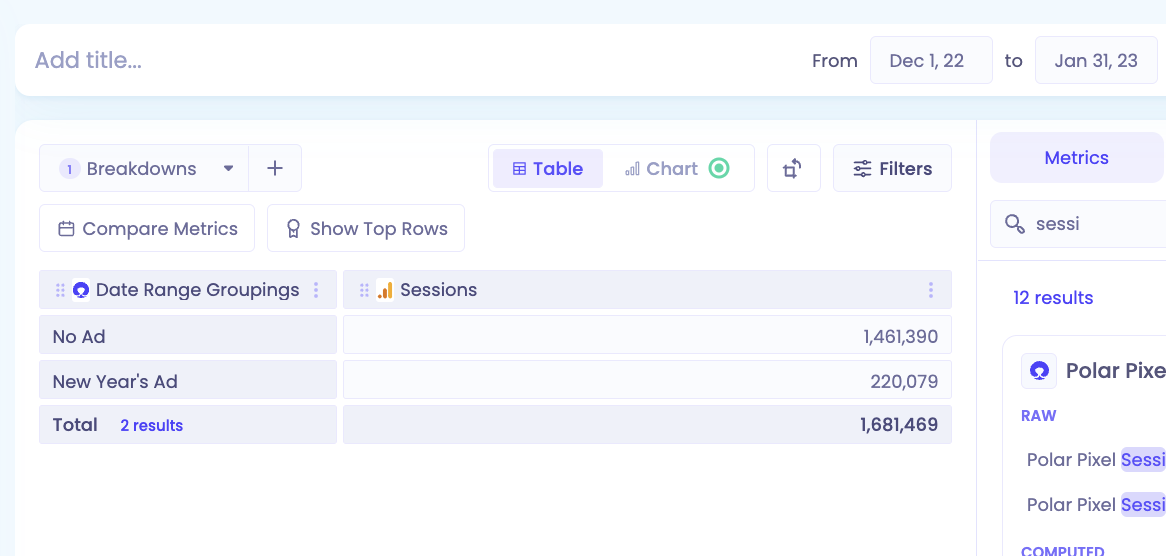Open Sessions column three-dot menu
The image size is (1166, 556).
point(930,290)
